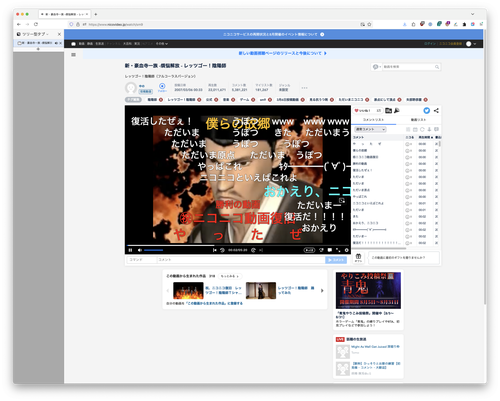
Task: Open player settings gear icon
Action: click(347, 250)
